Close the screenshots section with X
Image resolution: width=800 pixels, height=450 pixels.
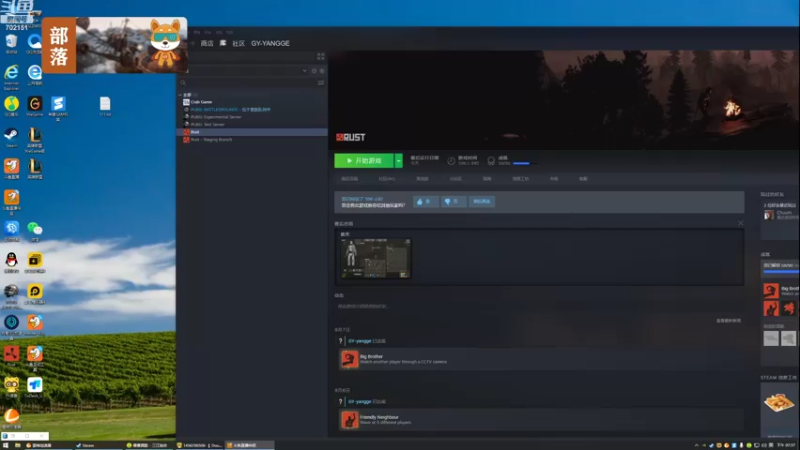click(740, 223)
